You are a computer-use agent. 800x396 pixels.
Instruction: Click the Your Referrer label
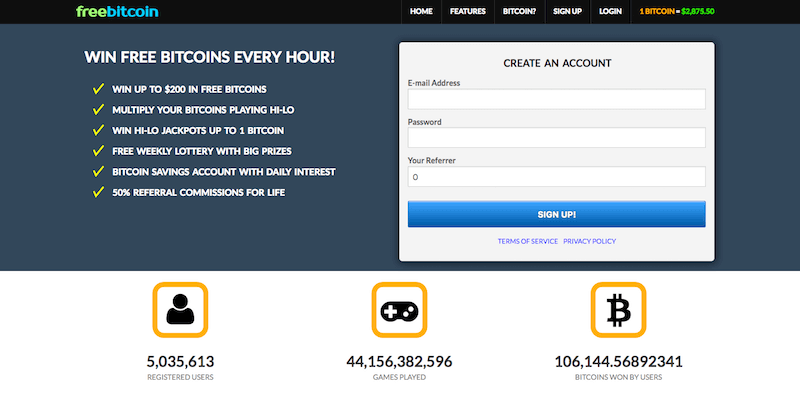432,160
